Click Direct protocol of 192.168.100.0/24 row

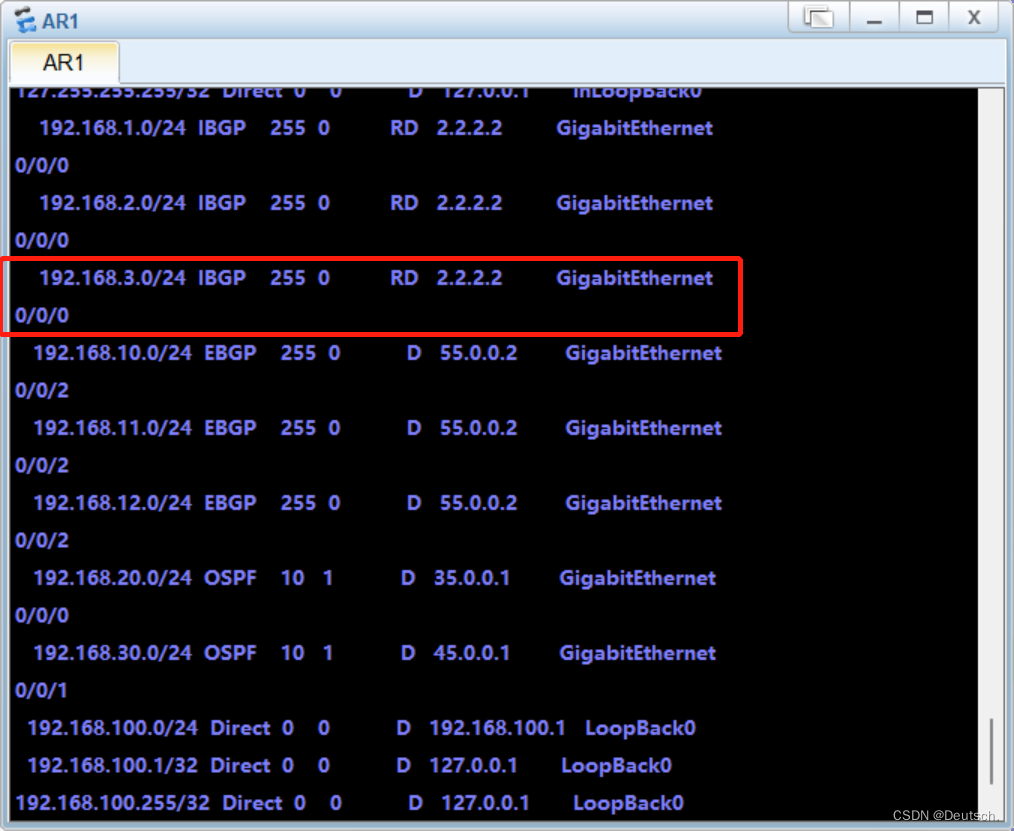point(240,728)
